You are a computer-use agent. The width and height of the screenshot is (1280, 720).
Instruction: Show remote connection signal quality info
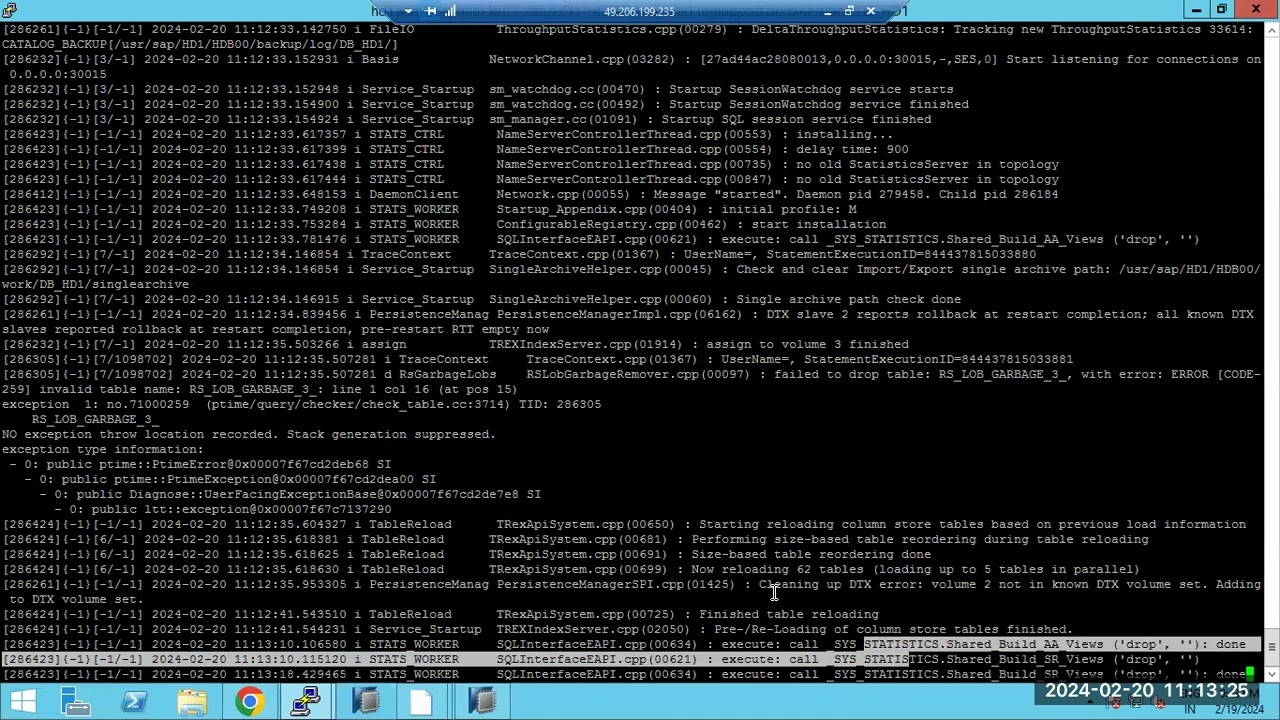click(451, 11)
